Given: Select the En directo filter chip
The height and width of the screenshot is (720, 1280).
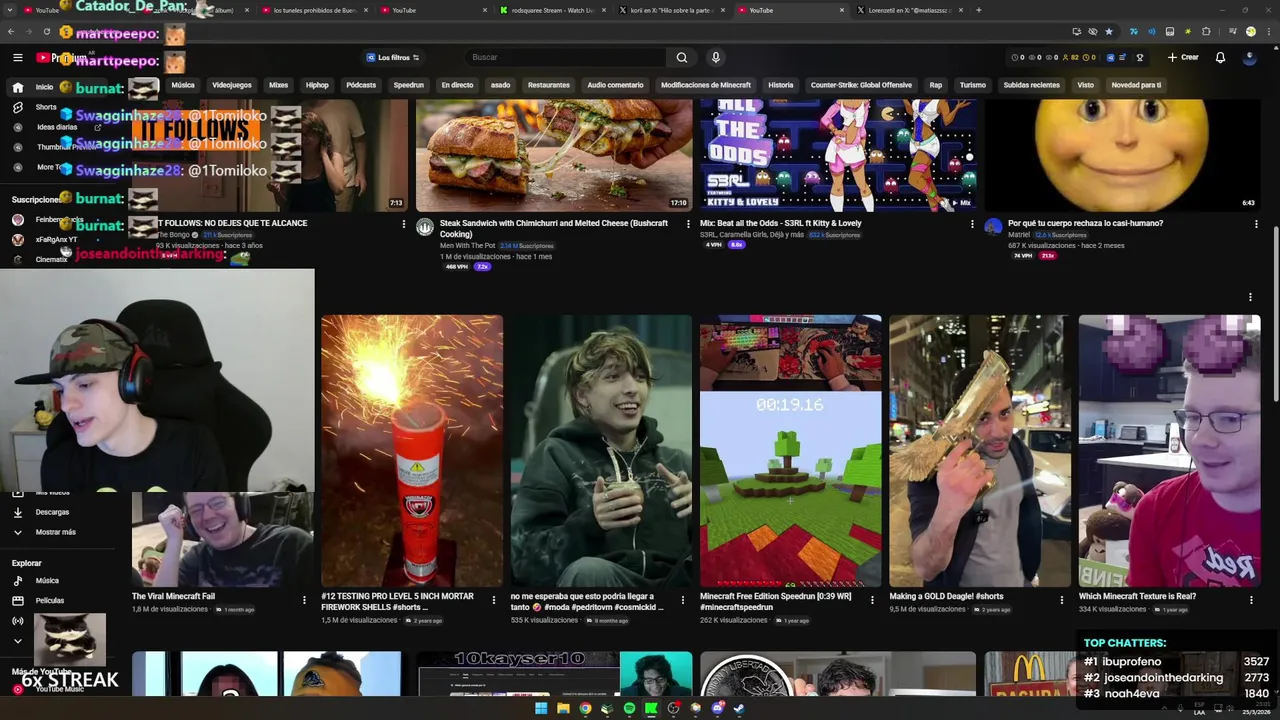Looking at the screenshot, I should pyautogui.click(x=457, y=85).
